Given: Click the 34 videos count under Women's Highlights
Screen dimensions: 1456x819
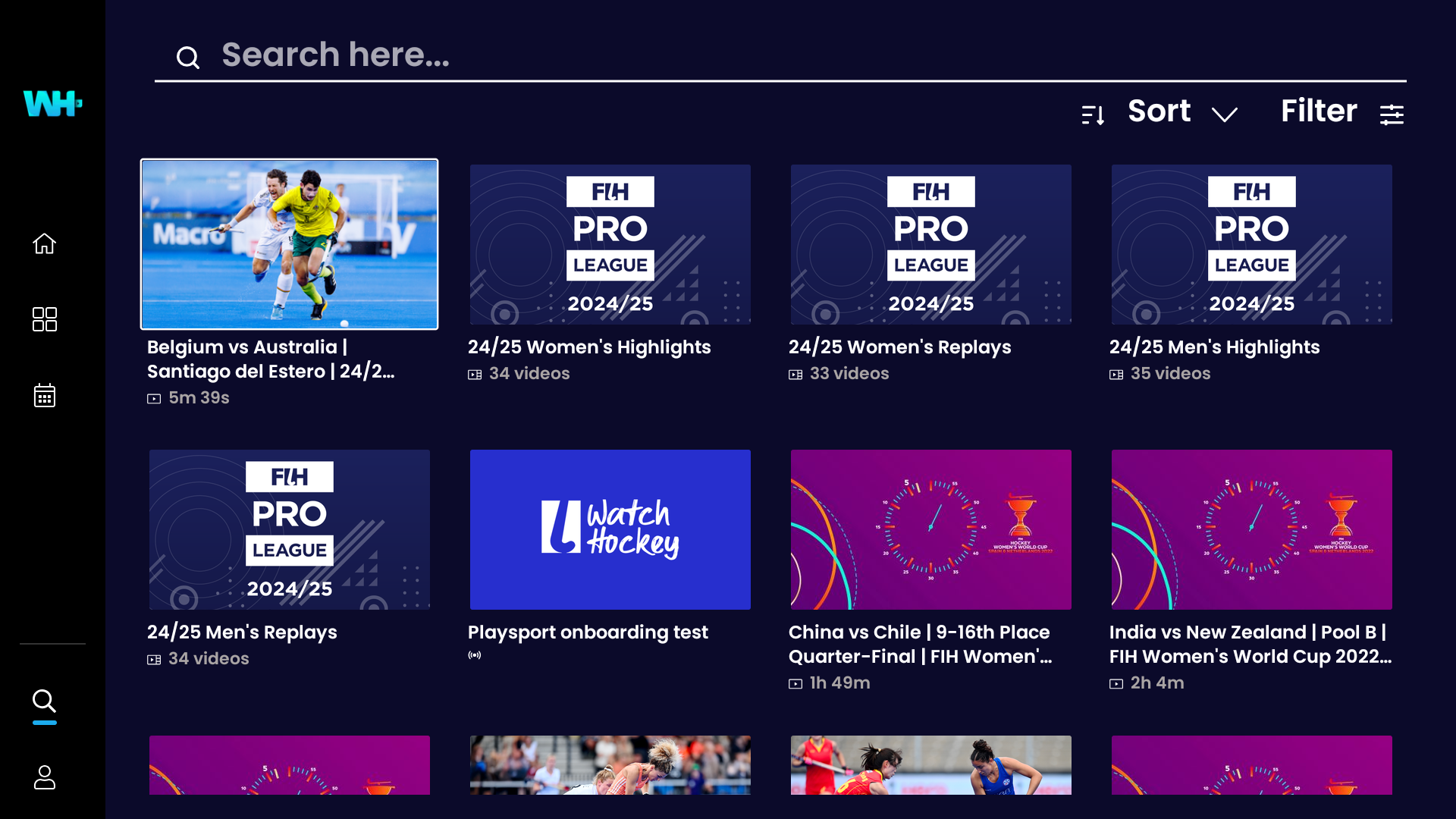Looking at the screenshot, I should (x=529, y=374).
